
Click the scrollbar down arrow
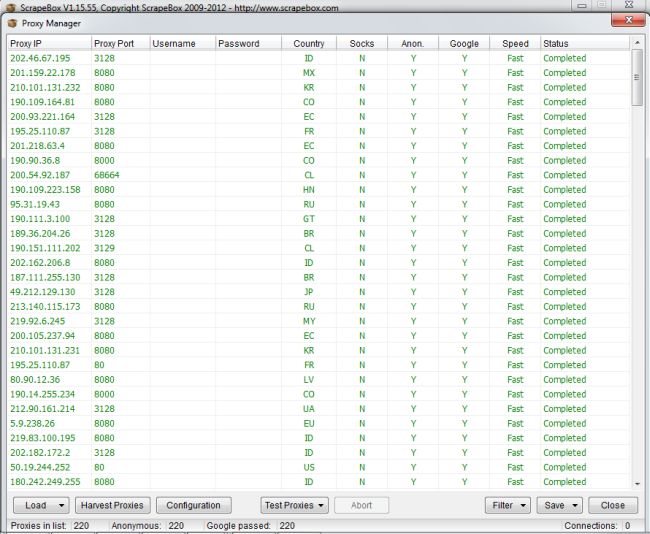tap(637, 484)
